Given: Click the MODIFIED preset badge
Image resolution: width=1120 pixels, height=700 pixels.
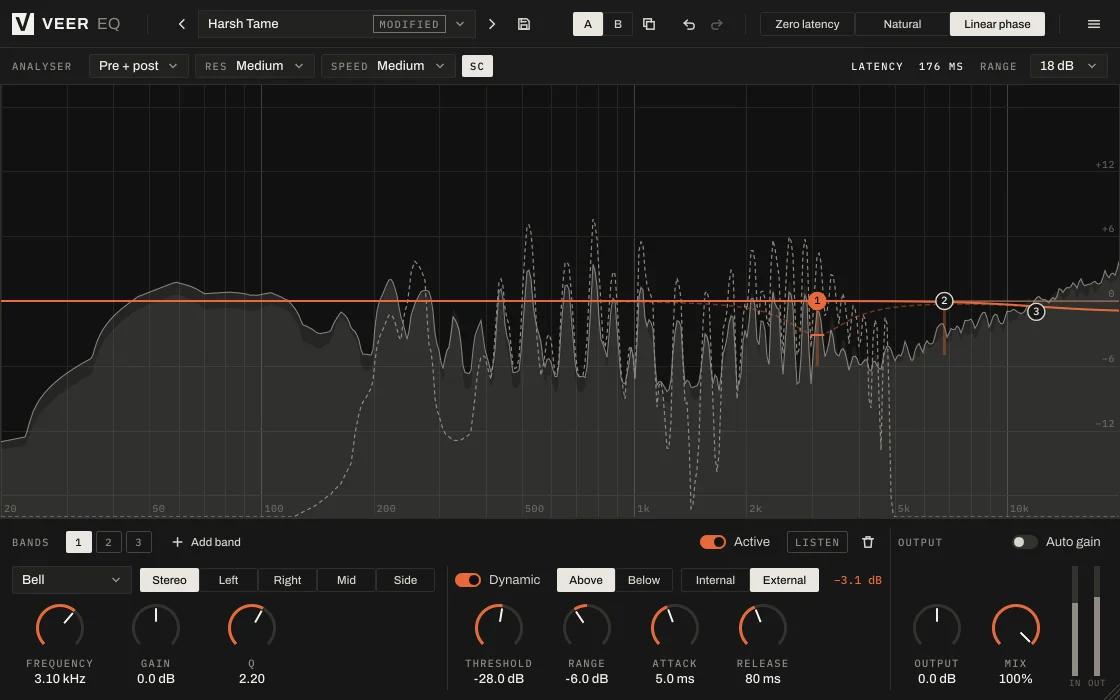Looking at the screenshot, I should tap(409, 24).
